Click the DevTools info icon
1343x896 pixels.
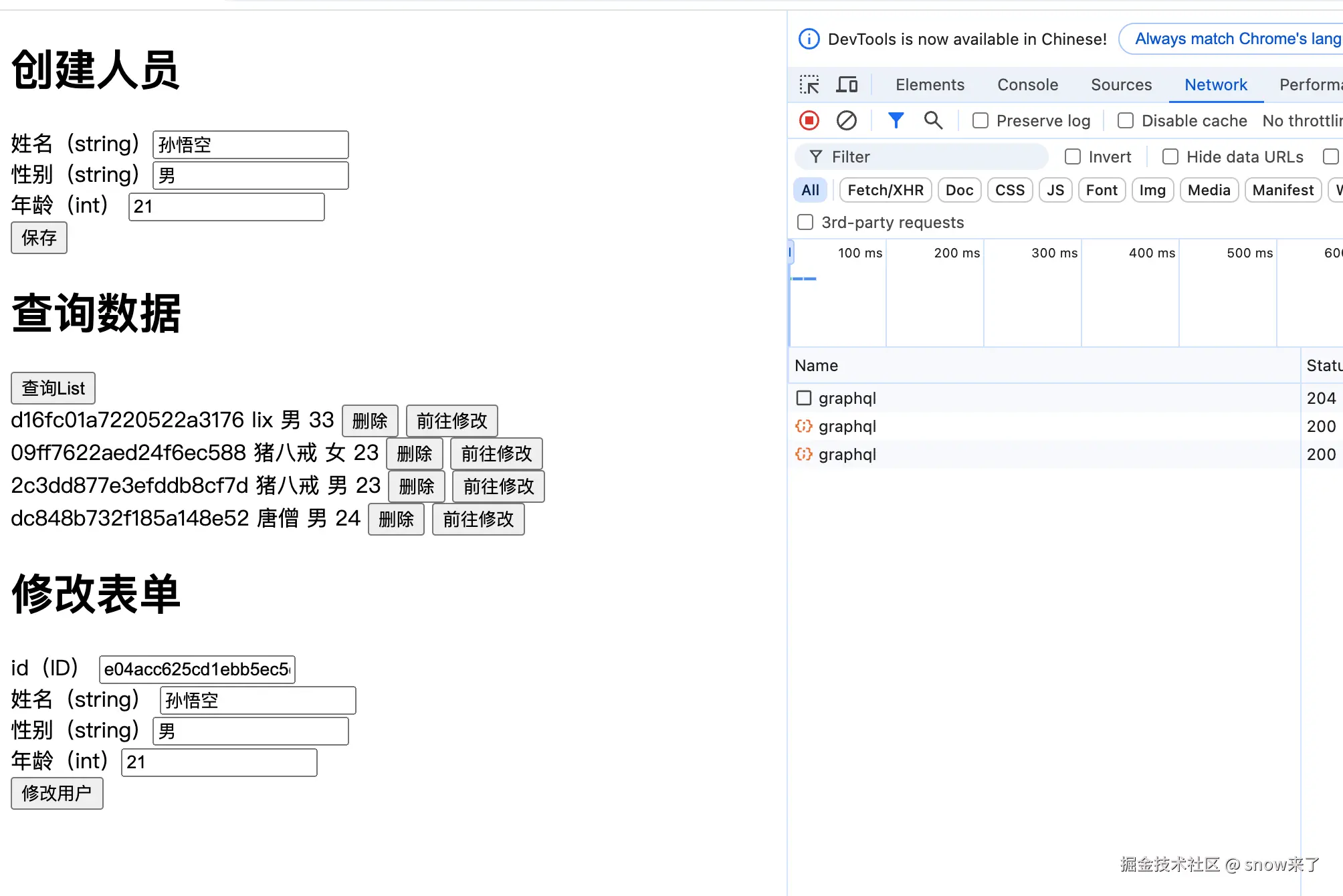pos(809,39)
